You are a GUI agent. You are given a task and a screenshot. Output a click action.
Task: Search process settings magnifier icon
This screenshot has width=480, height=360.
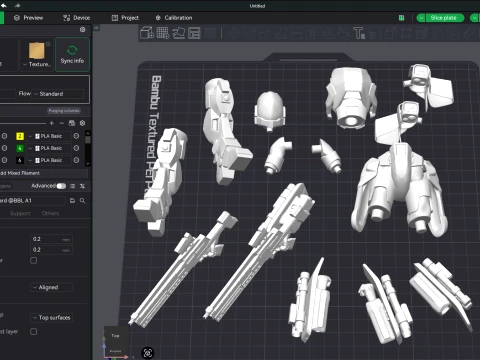pos(82,200)
